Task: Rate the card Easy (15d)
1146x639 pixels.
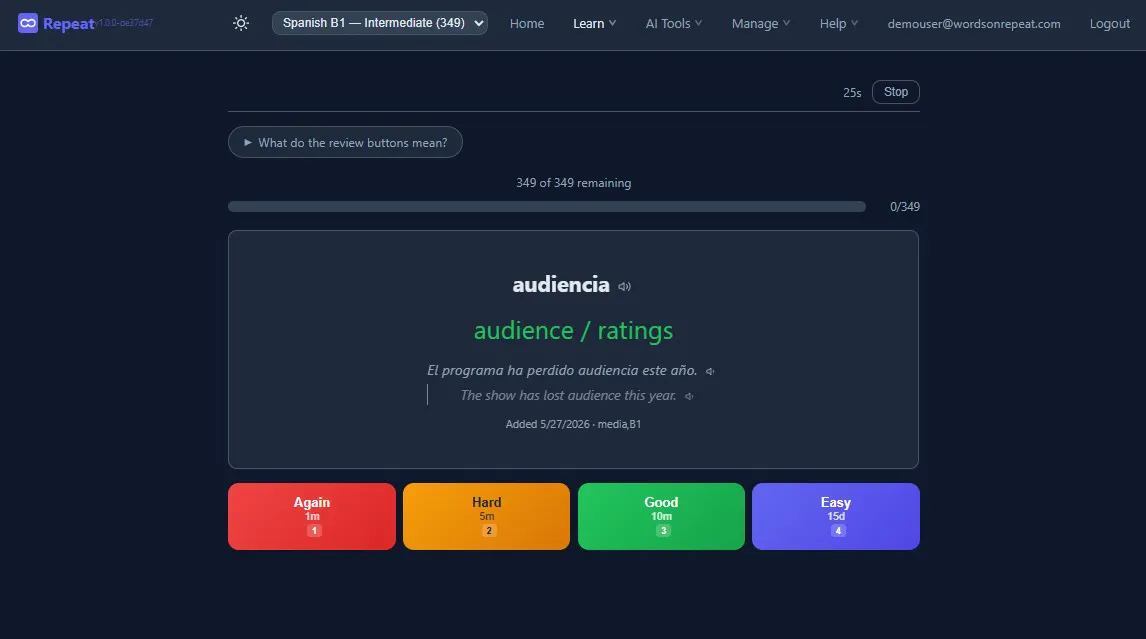Action: [836, 516]
